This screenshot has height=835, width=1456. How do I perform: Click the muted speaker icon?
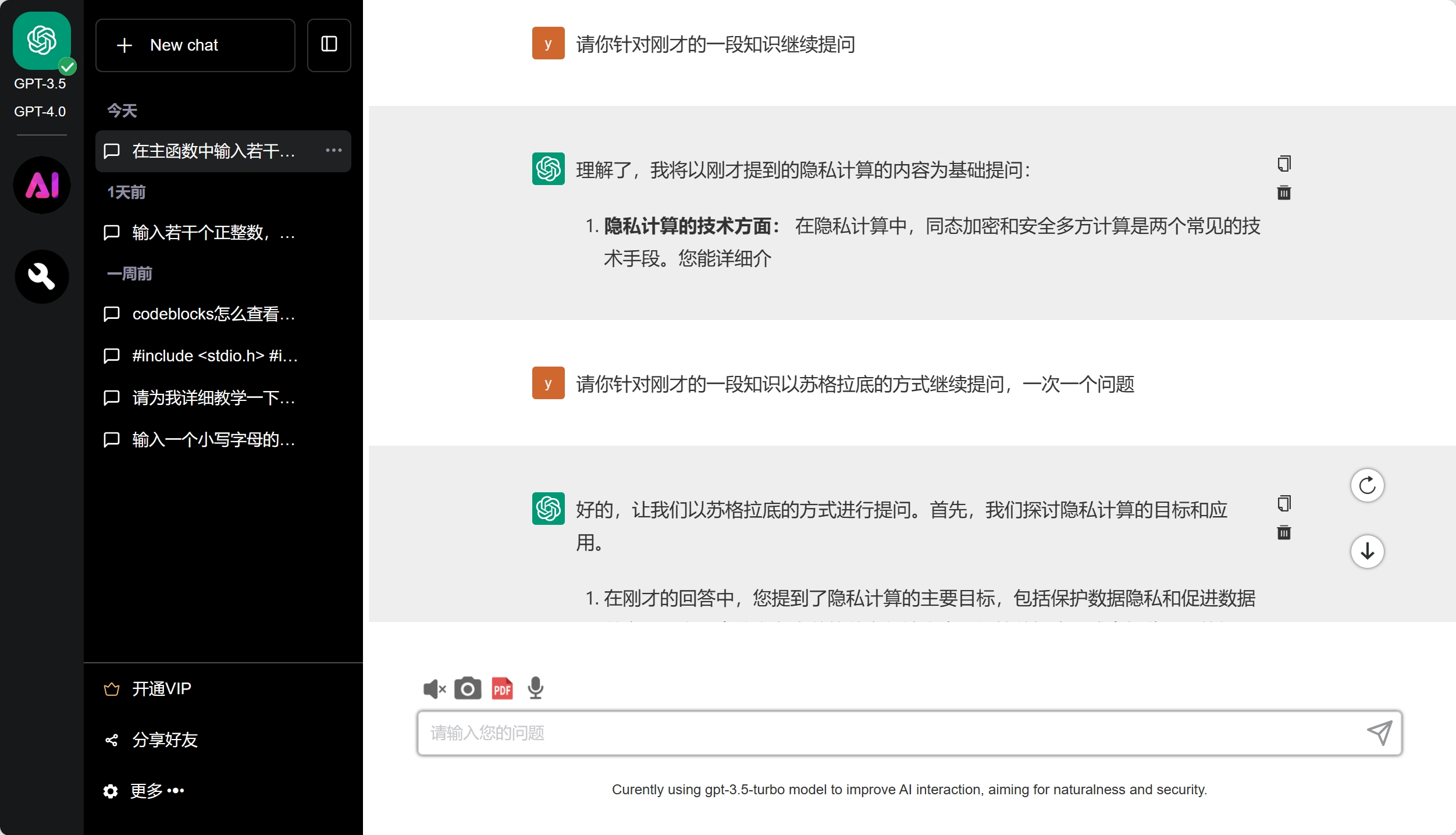434,689
